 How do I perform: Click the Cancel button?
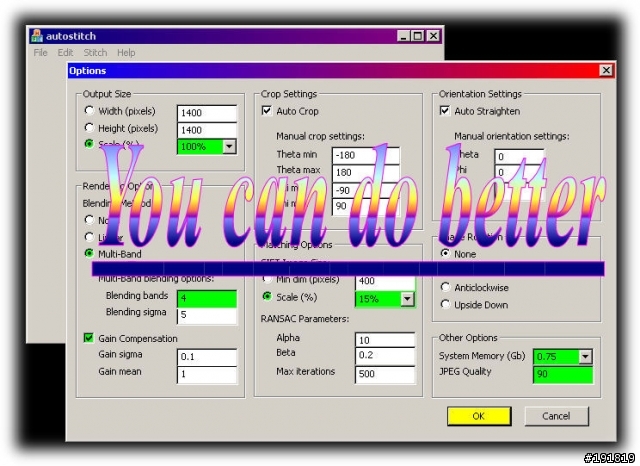pyautogui.click(x=556, y=416)
